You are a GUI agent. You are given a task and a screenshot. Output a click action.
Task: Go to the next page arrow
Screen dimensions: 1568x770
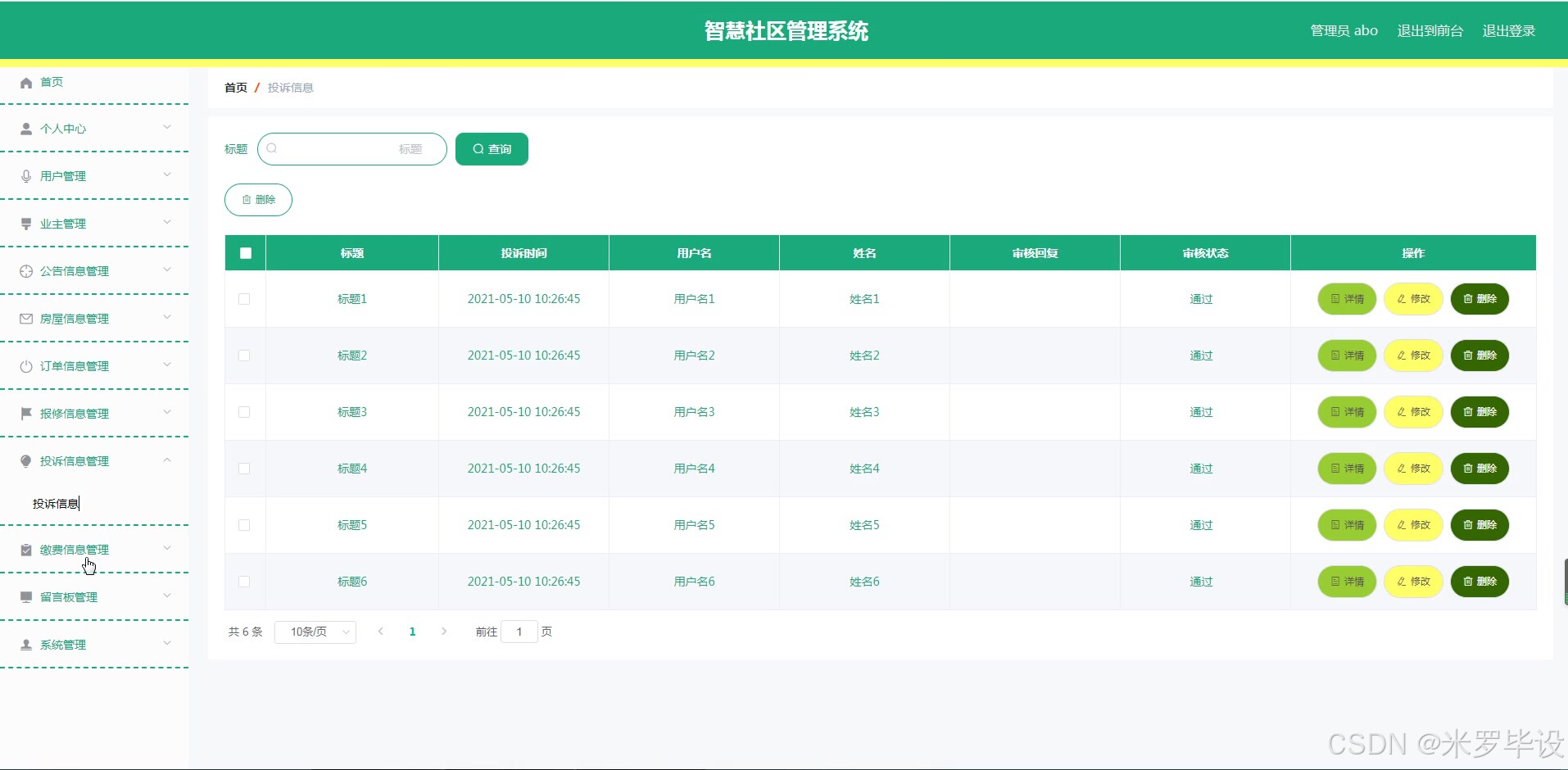[444, 632]
